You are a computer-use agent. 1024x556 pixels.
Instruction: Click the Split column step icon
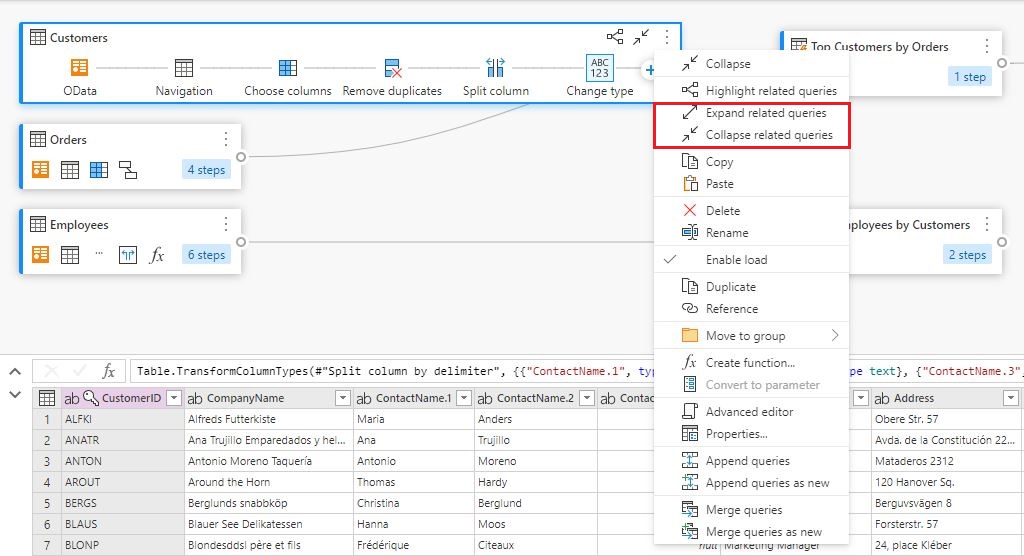pyautogui.click(x=495, y=68)
